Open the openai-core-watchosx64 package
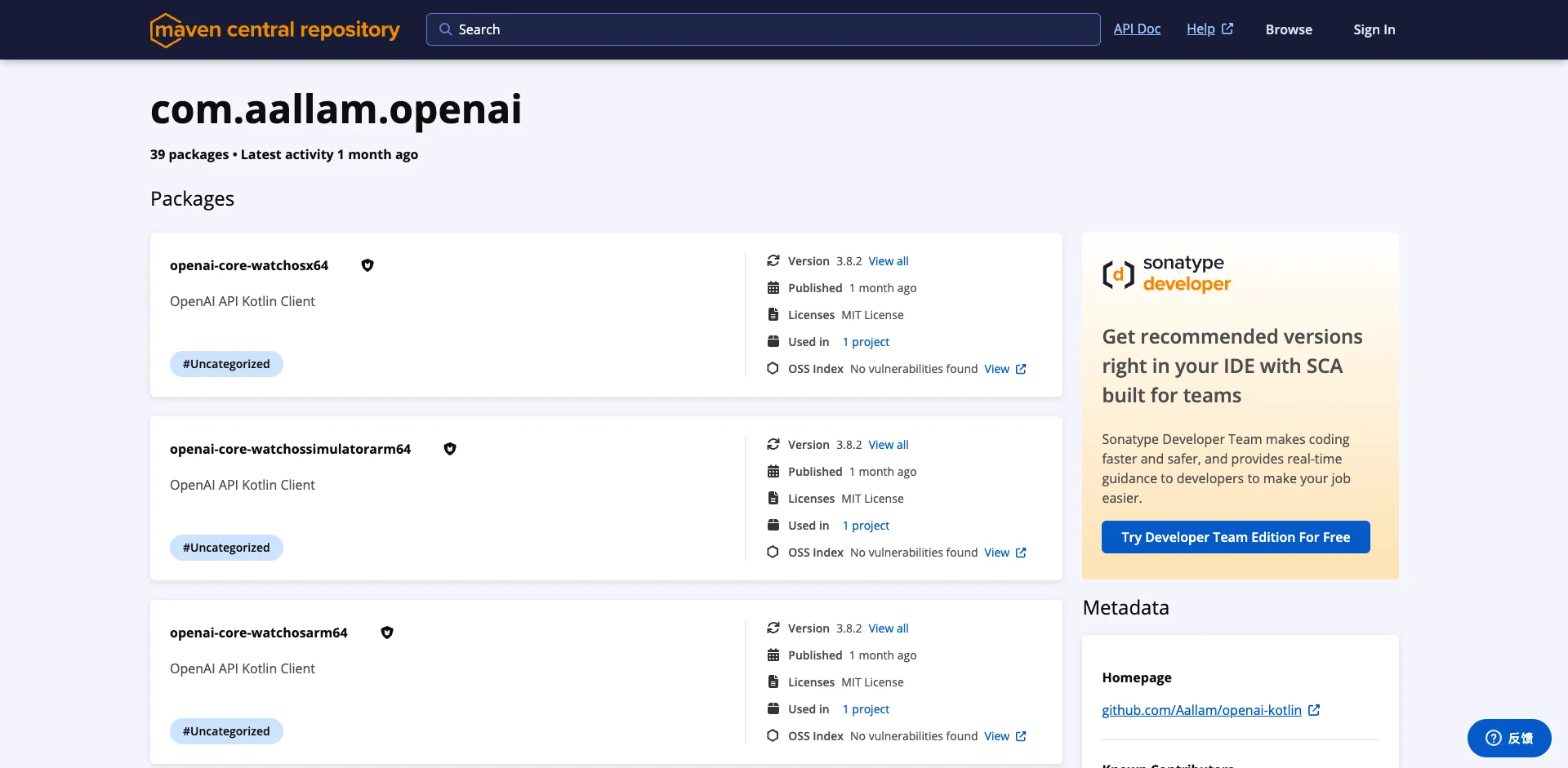Screen dimensions: 1568x768 click(249, 265)
